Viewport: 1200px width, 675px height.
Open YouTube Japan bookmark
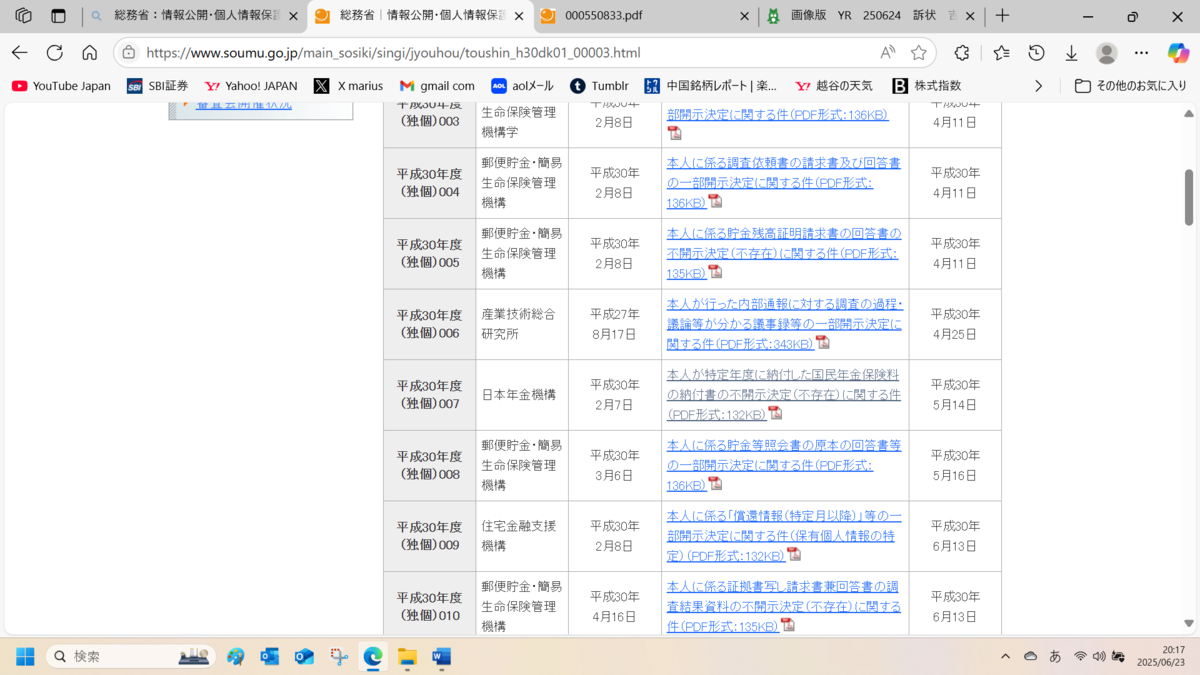[61, 86]
